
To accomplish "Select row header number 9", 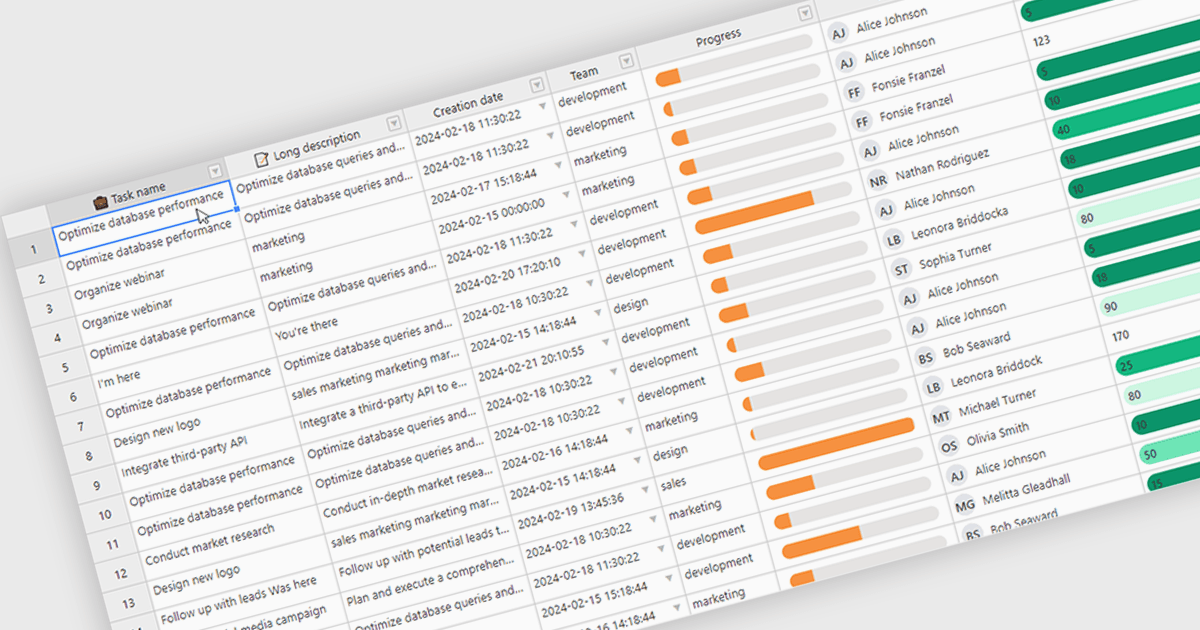I will pyautogui.click(x=97, y=487).
